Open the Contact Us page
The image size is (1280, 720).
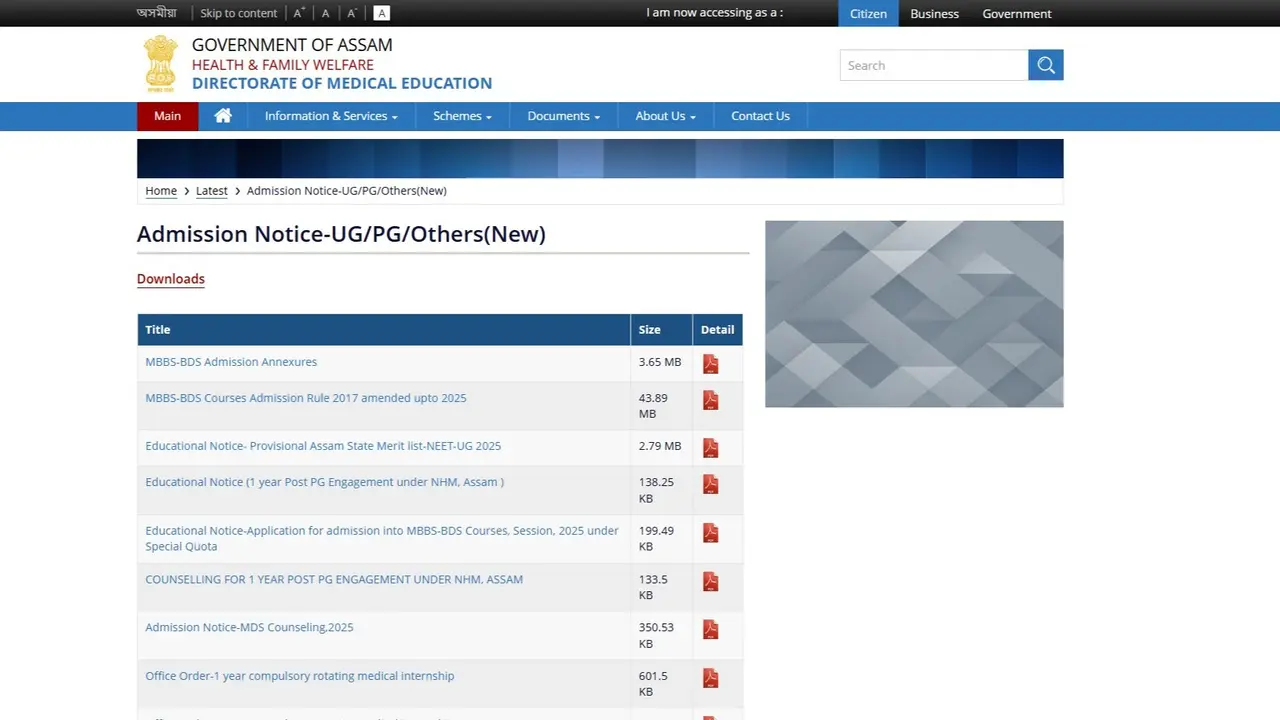760,115
